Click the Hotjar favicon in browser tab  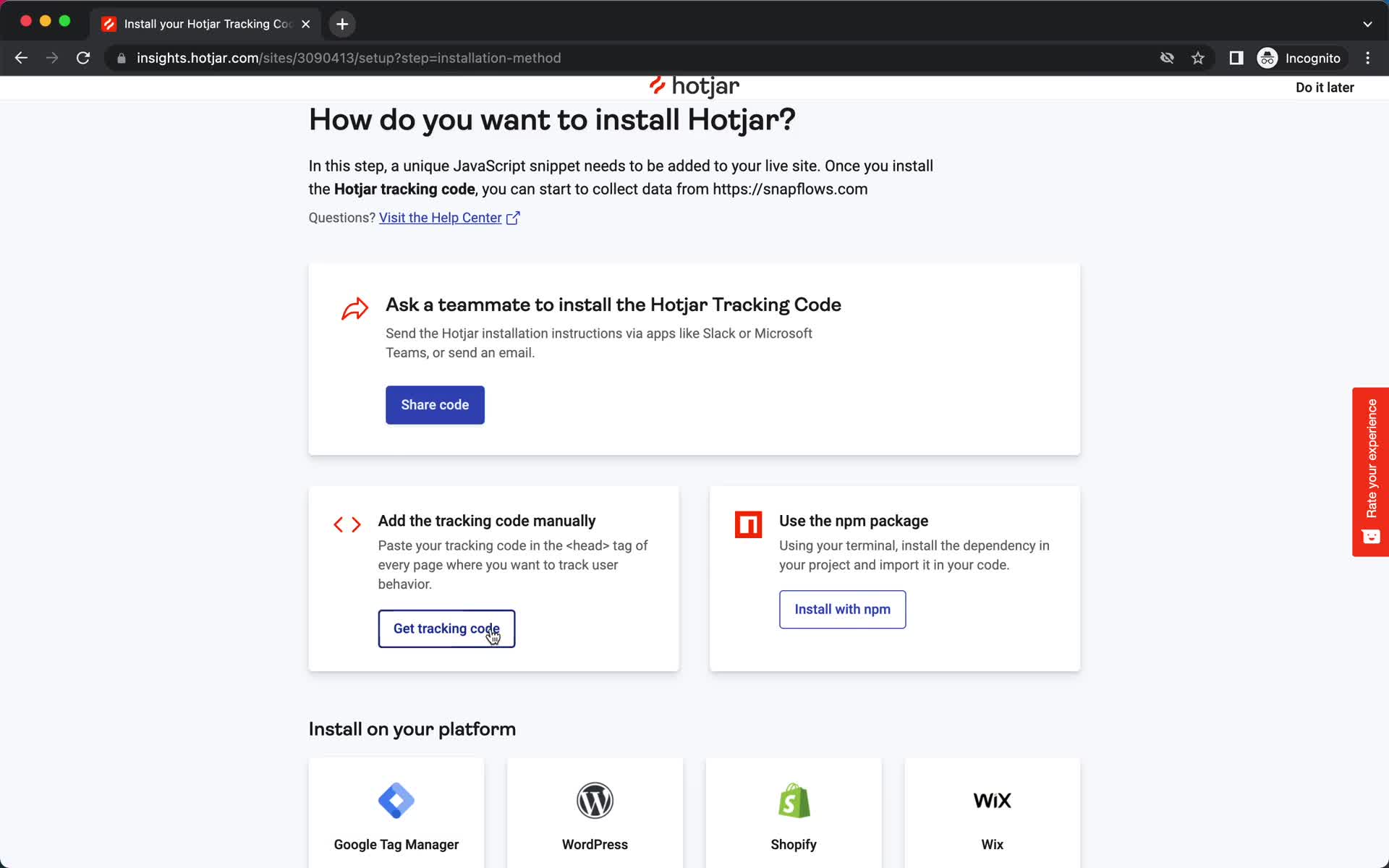[x=108, y=23]
